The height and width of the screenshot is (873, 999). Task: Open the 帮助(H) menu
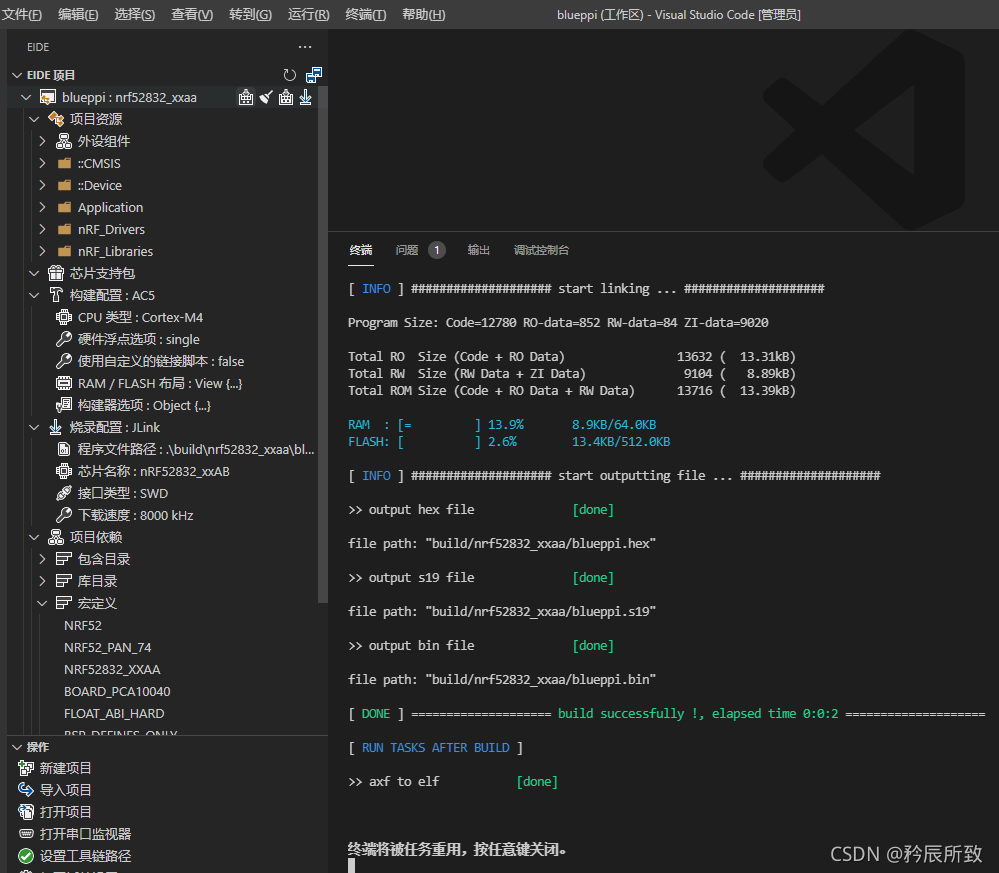[x=424, y=14]
